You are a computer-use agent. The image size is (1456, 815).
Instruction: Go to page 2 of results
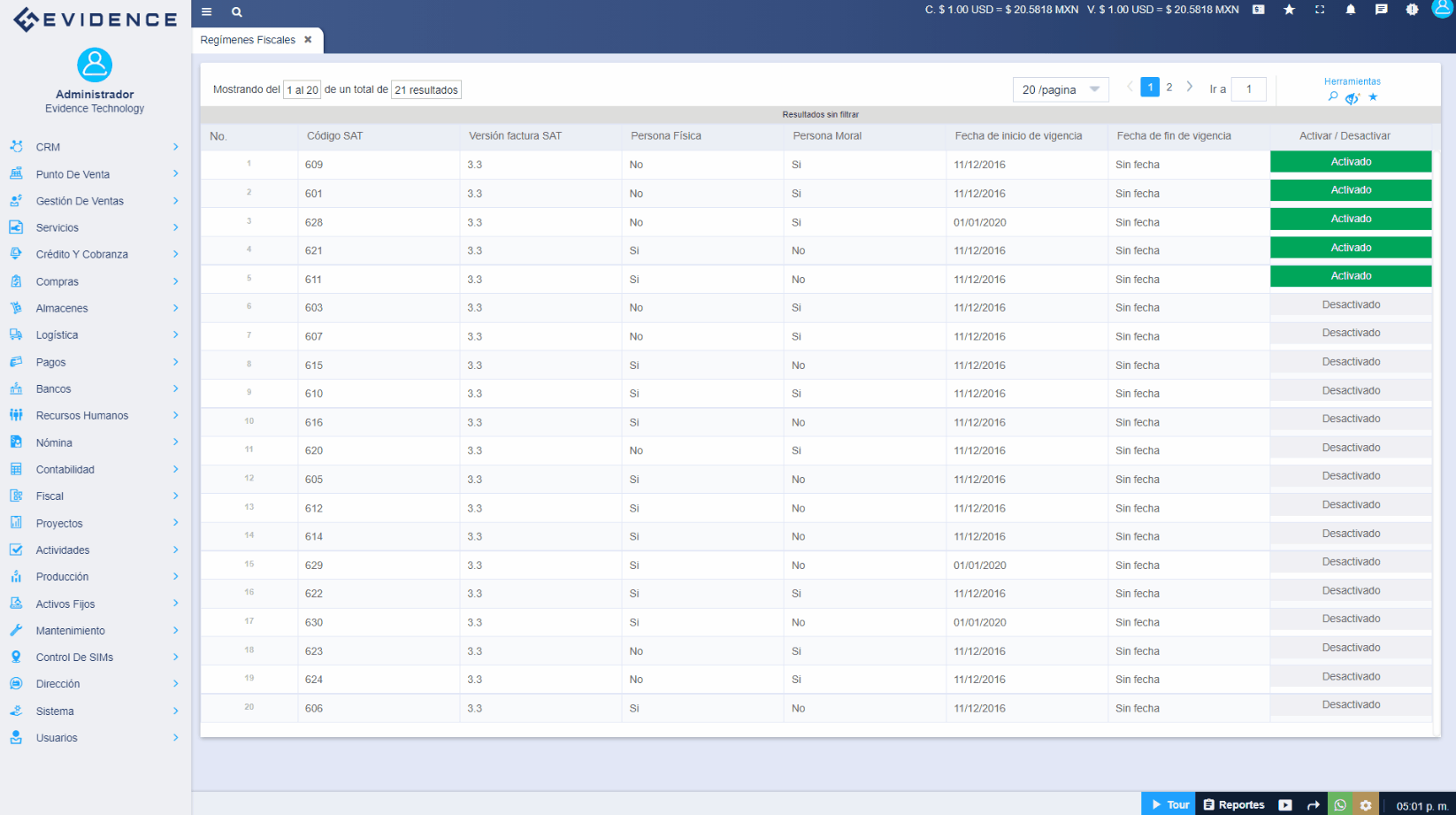coord(1169,87)
